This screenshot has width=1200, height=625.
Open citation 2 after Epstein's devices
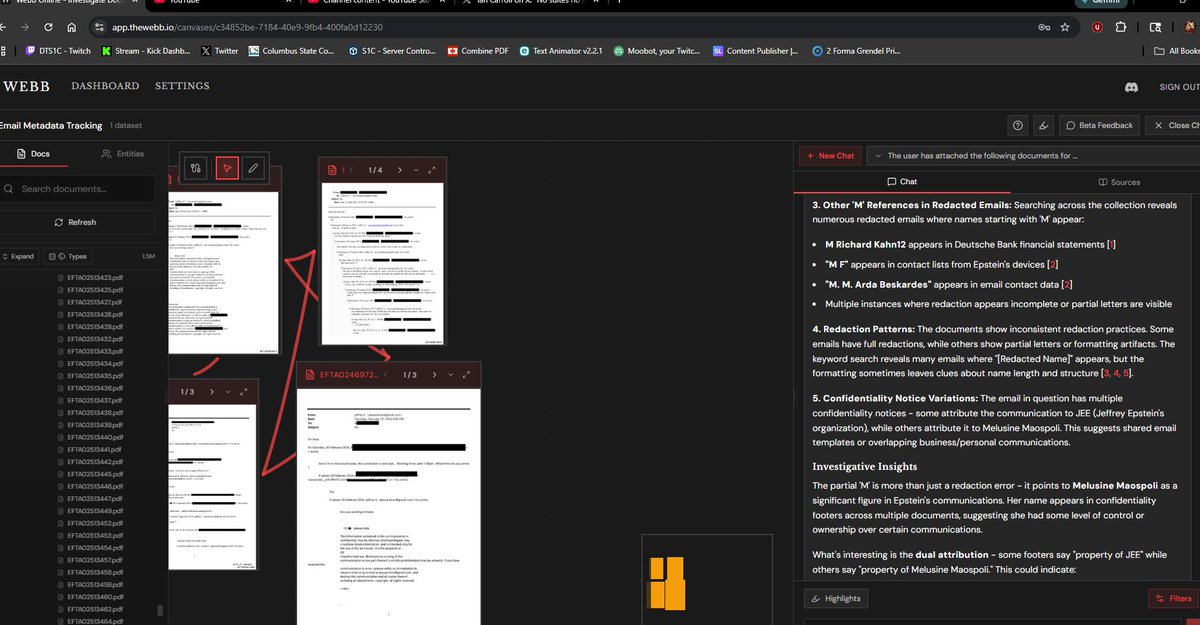point(1052,264)
